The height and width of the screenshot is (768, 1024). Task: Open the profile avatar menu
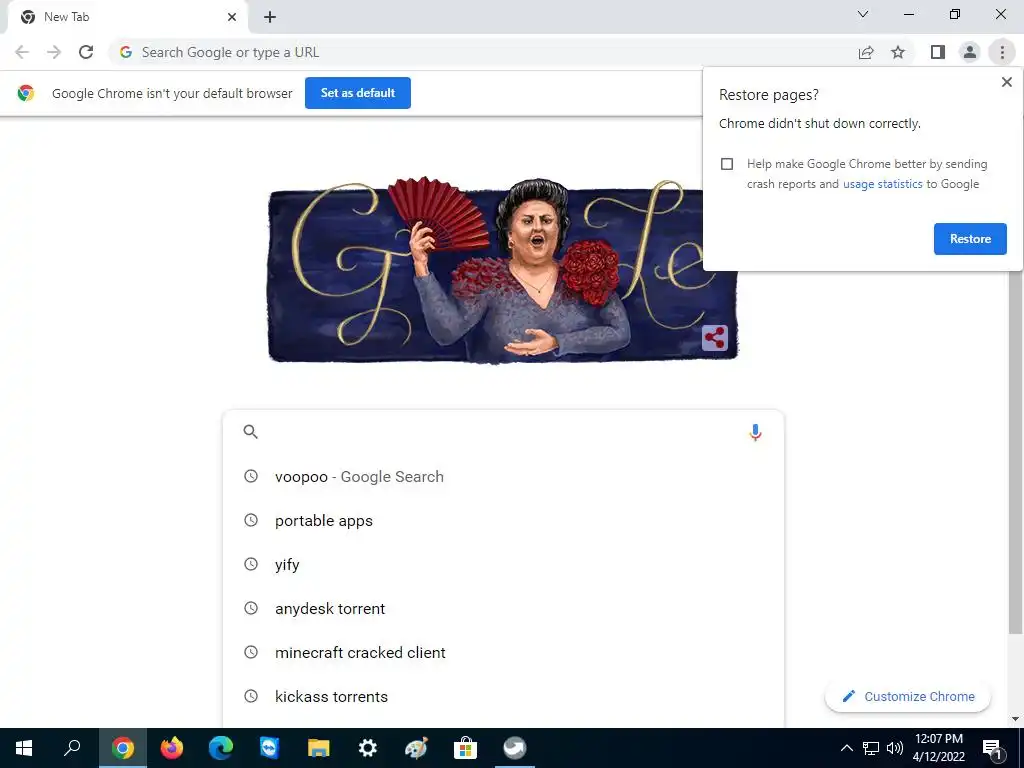[970, 52]
